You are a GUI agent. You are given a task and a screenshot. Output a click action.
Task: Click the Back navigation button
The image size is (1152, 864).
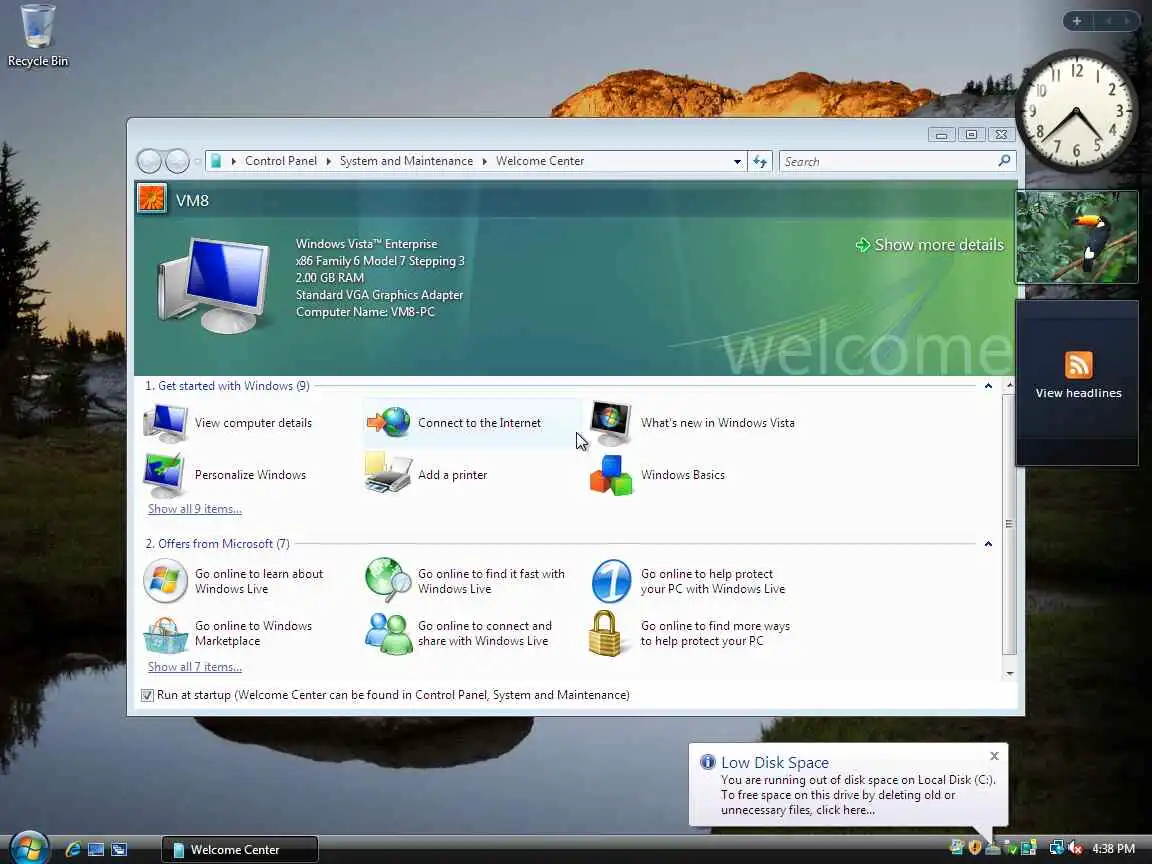(x=150, y=161)
